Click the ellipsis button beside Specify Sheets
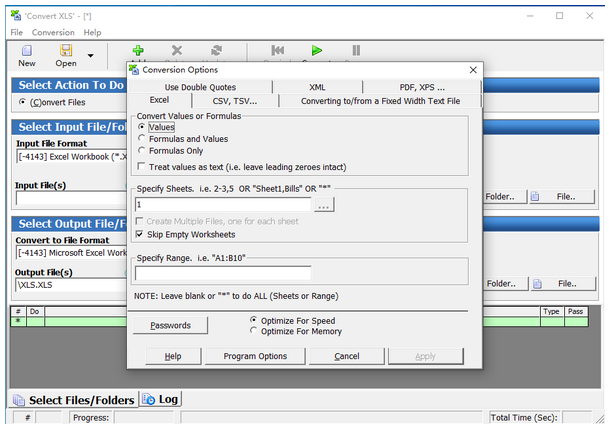Screen dimensions: 609x428 coord(324,204)
